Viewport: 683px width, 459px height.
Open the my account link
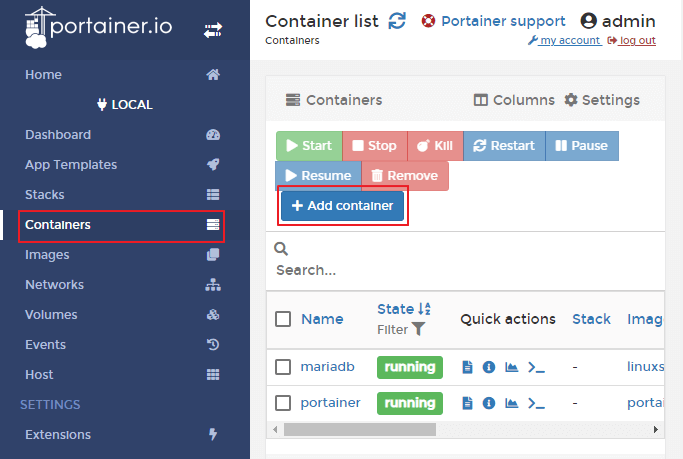pos(565,40)
